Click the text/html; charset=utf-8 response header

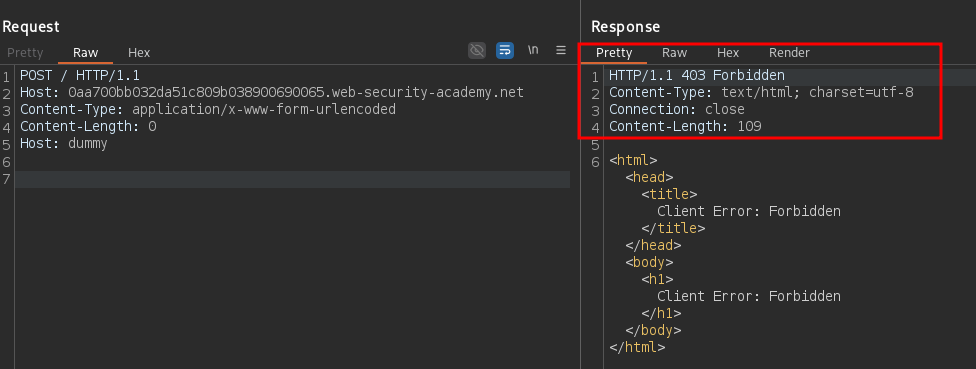click(x=761, y=93)
